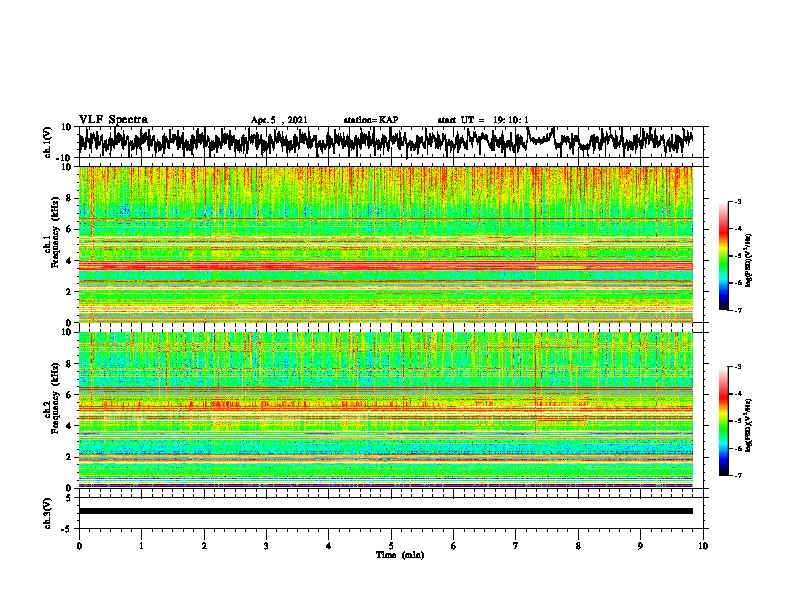Click the red 3.6 kHz band in ch.1 spectrogram
This screenshot has height=612, width=792.
point(385,266)
